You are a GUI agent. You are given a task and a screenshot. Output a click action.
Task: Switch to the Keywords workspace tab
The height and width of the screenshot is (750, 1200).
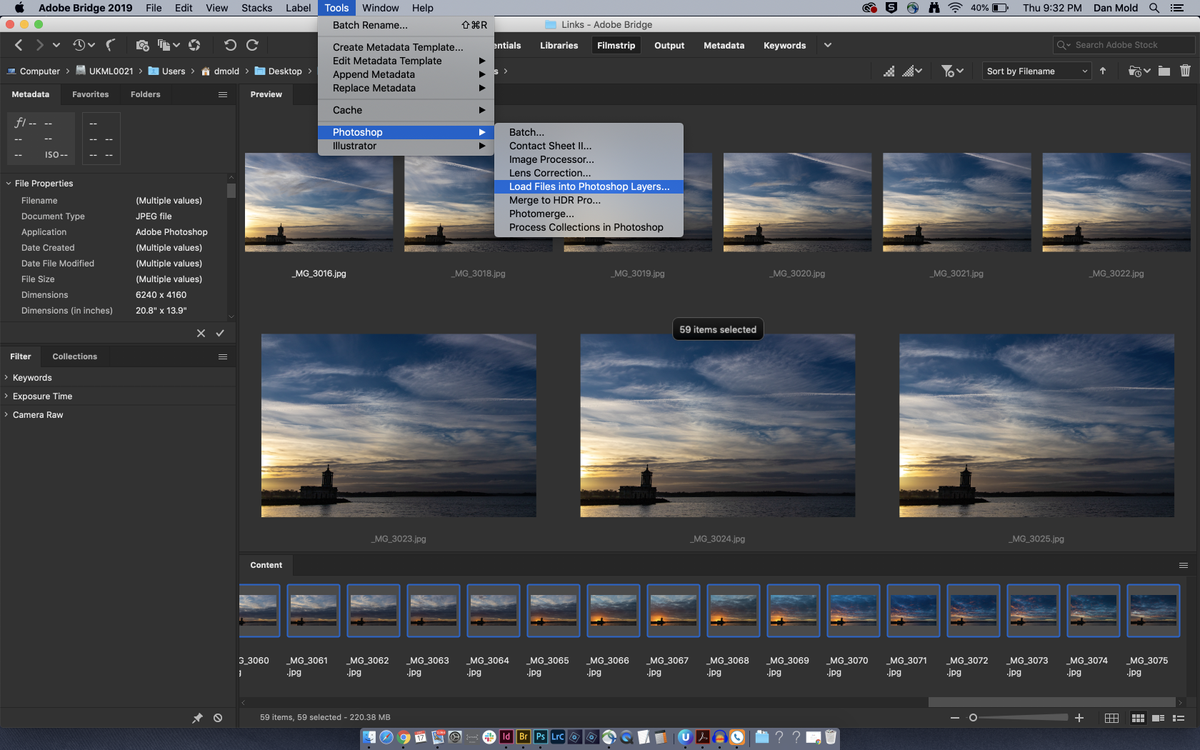785,45
